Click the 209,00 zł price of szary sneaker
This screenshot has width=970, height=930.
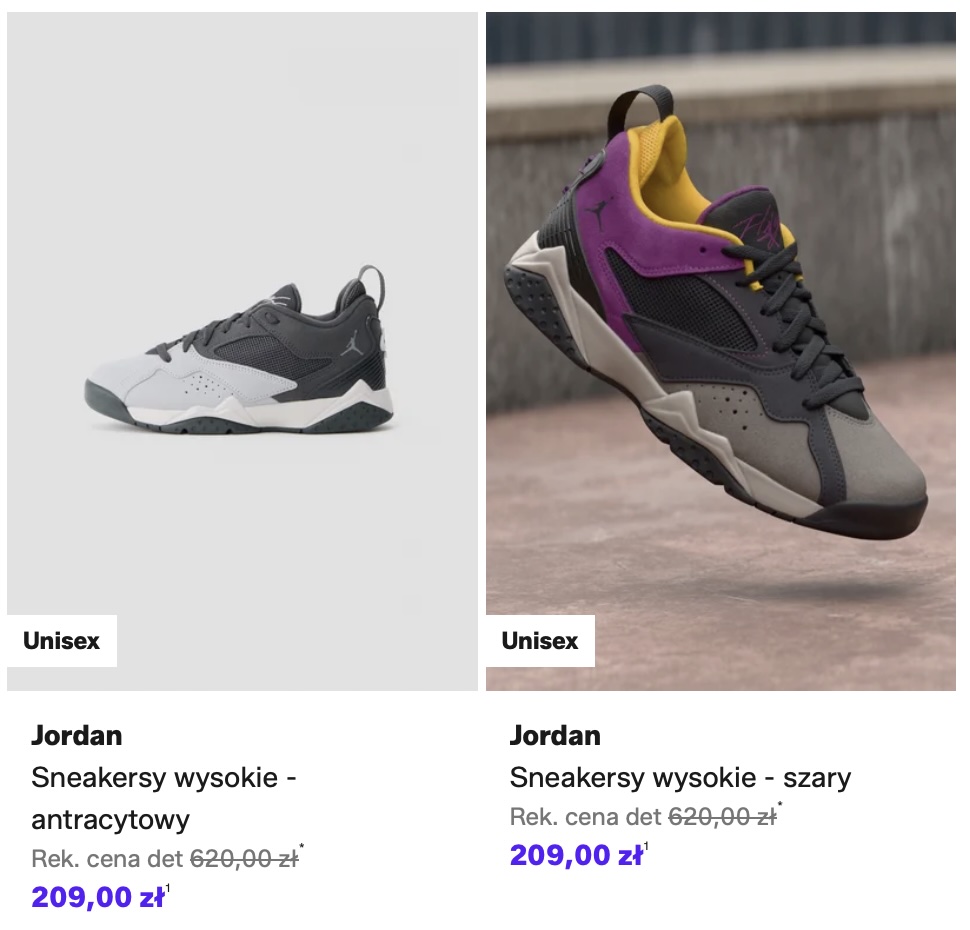tap(576, 855)
